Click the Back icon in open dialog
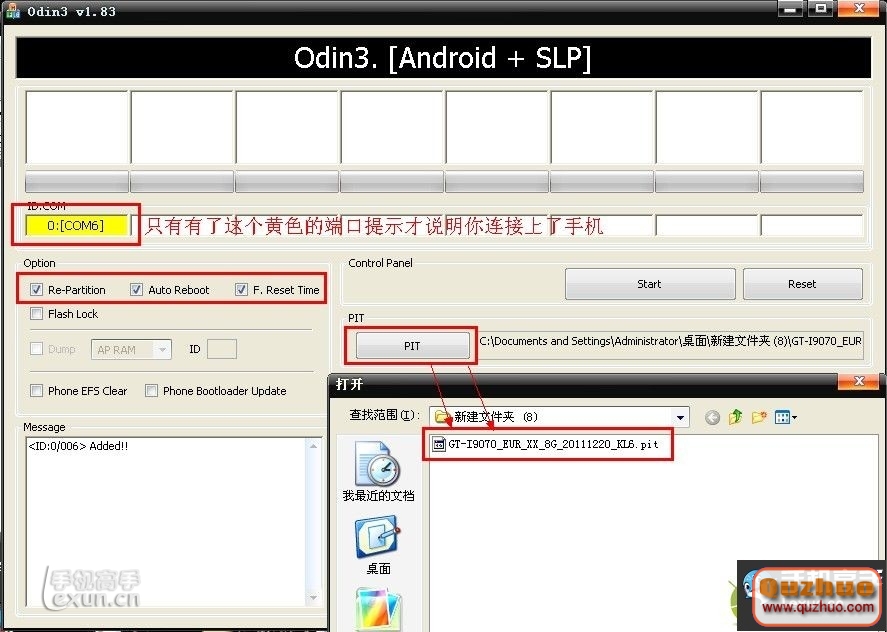887x632 pixels. [713, 418]
